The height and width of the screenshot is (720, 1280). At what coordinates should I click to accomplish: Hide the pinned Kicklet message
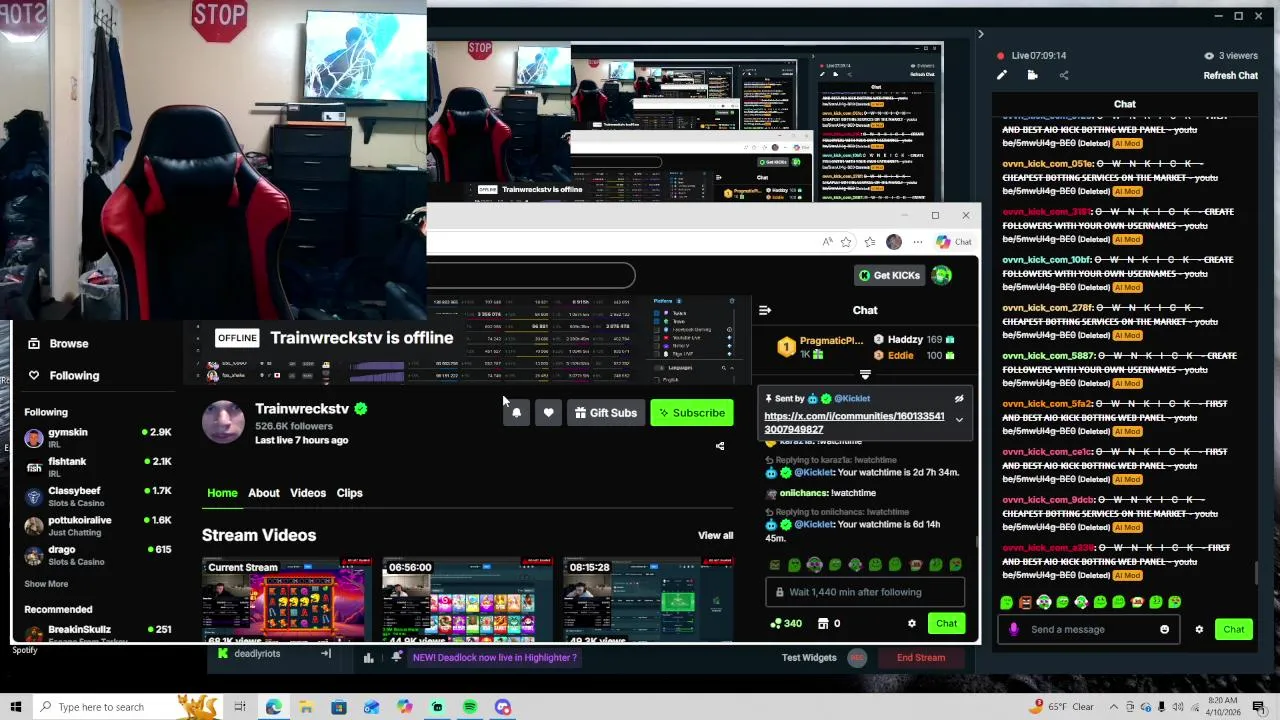(958, 399)
